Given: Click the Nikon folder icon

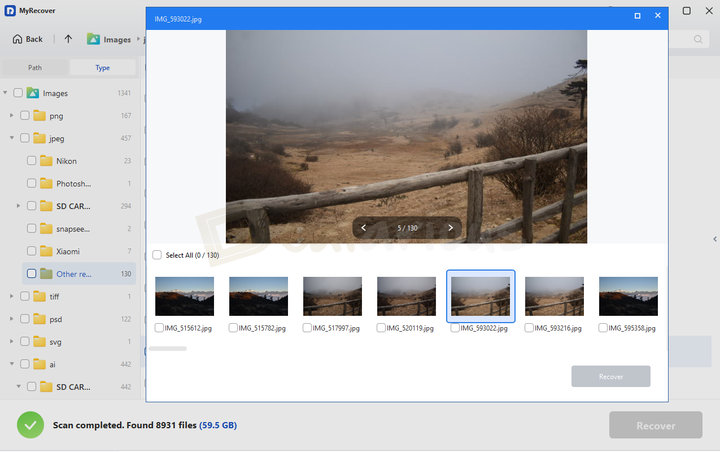Looking at the screenshot, I should tap(46, 160).
